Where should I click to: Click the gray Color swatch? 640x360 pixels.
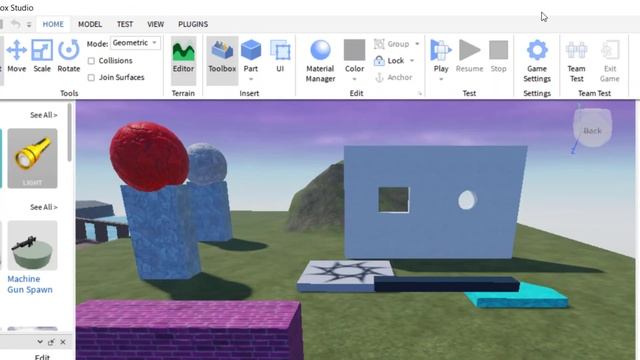pyautogui.click(x=354, y=50)
